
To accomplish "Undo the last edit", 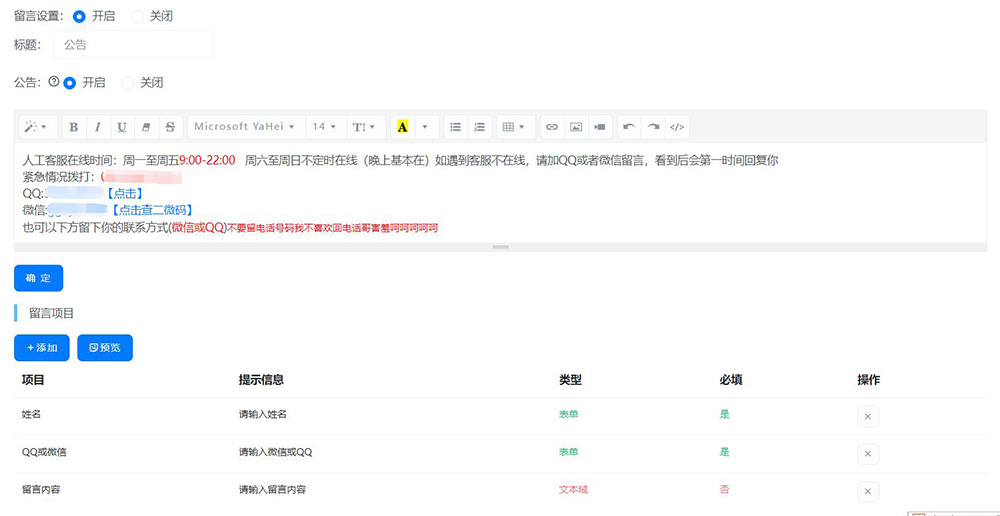I will tap(629, 127).
